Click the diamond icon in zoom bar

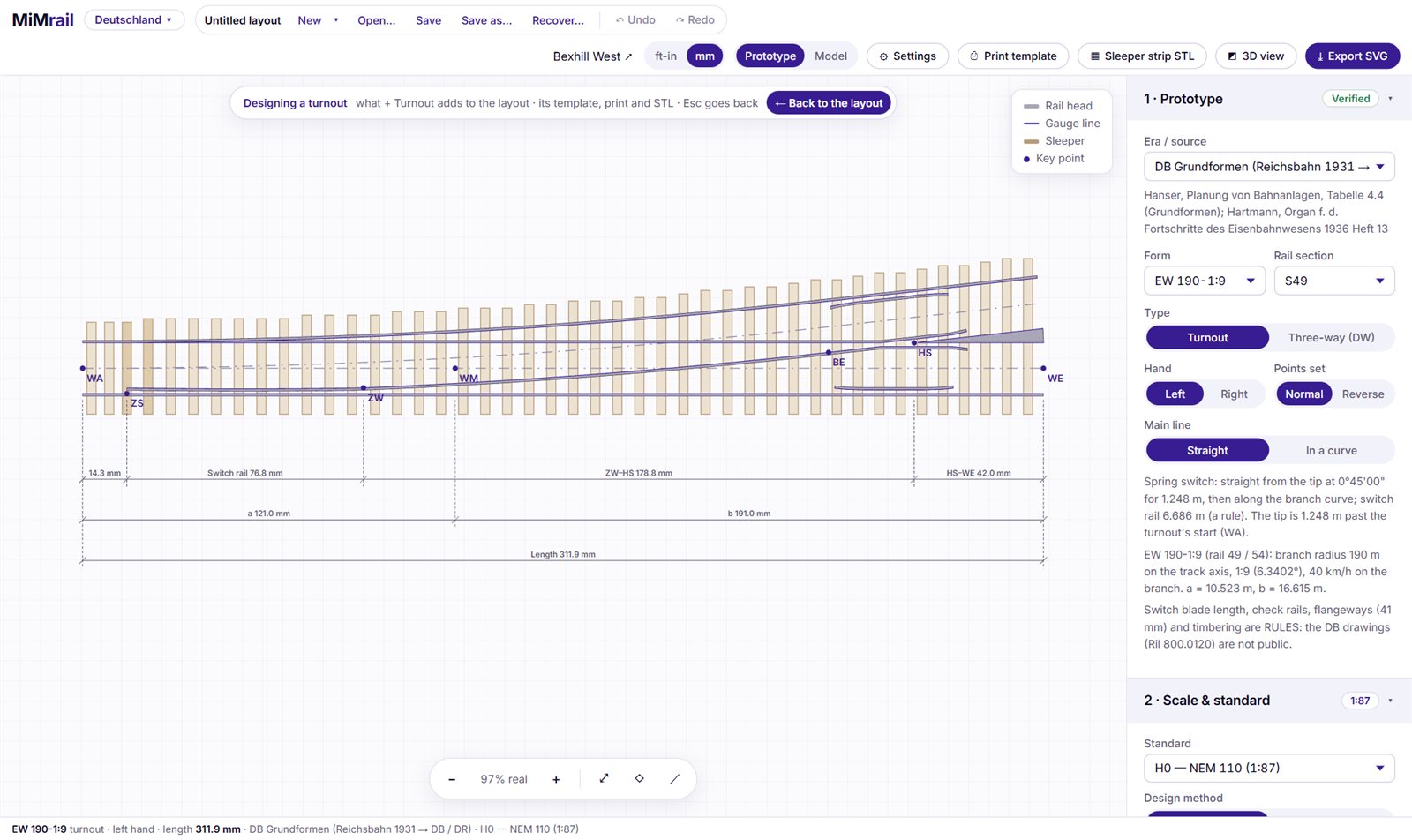[x=640, y=778]
